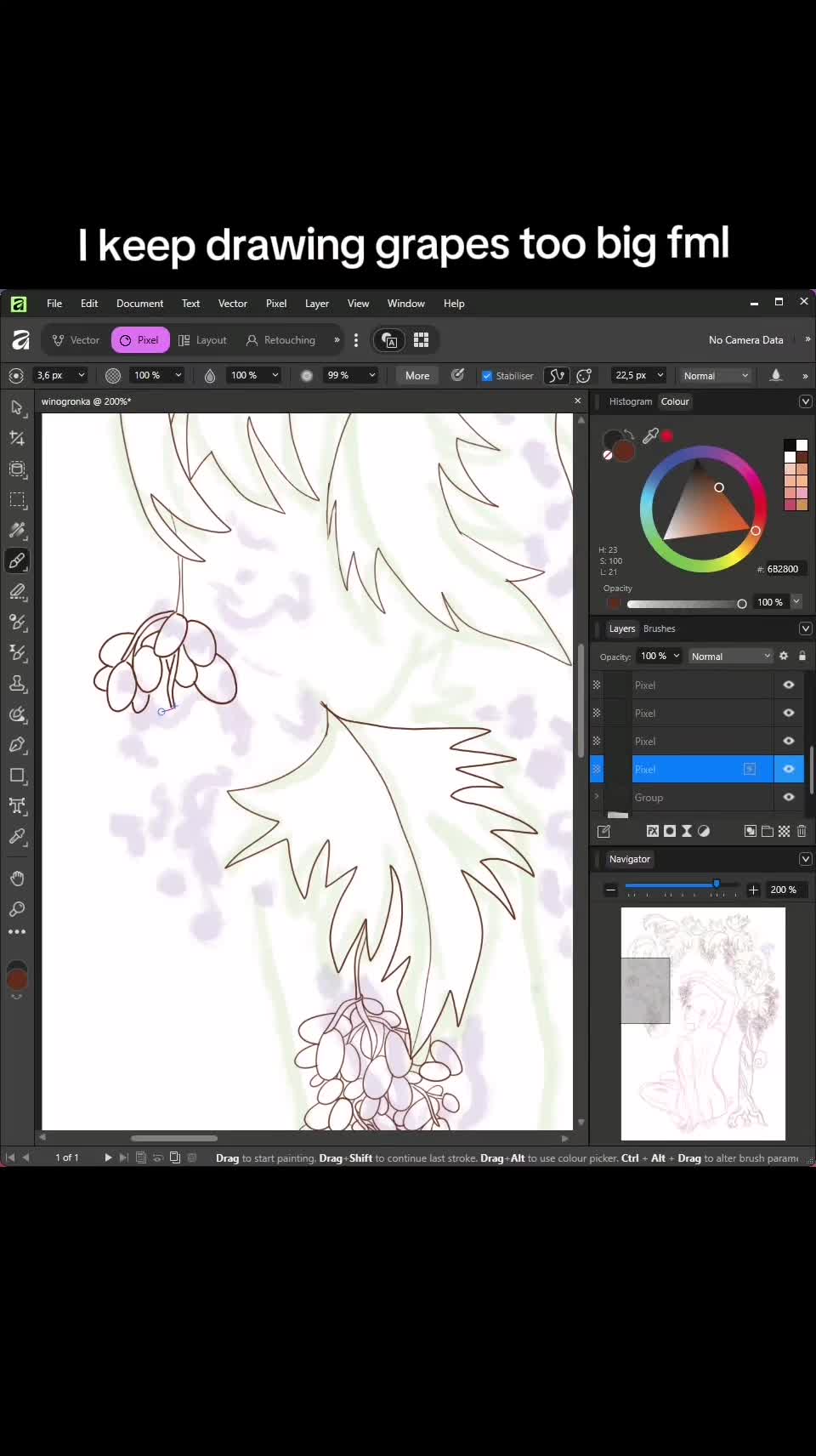
Task: Add a mask layer icon
Action: point(670,831)
